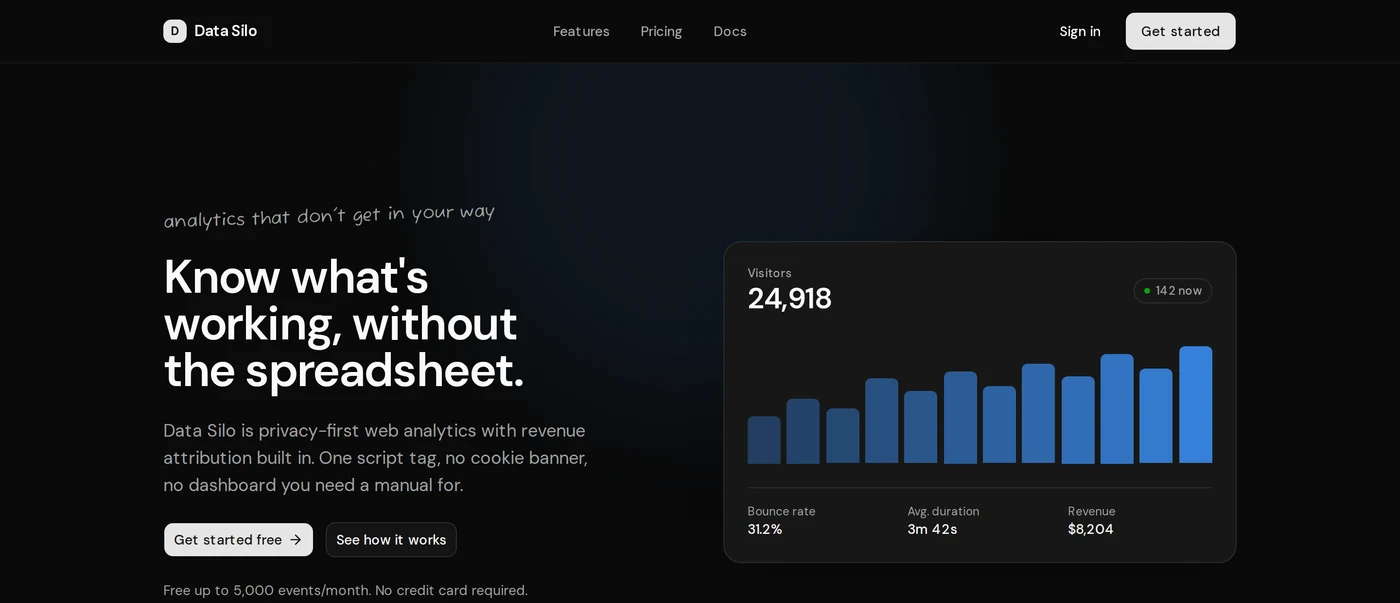
Task: Click the Get started header button
Action: pyautogui.click(x=1180, y=31)
